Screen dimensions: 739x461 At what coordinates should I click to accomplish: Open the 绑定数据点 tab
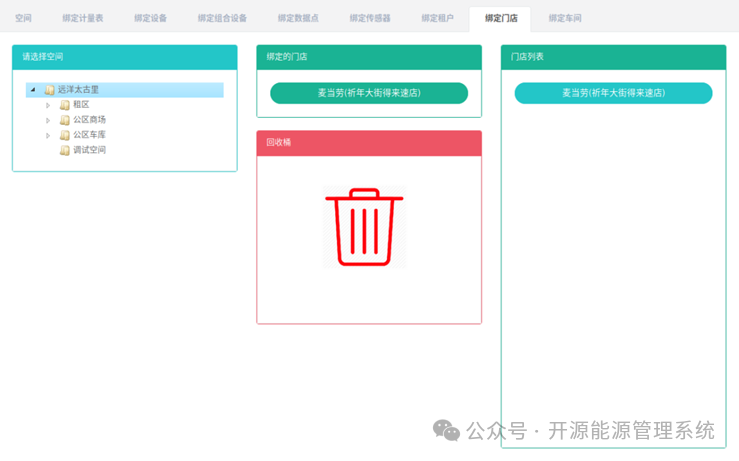point(298,18)
